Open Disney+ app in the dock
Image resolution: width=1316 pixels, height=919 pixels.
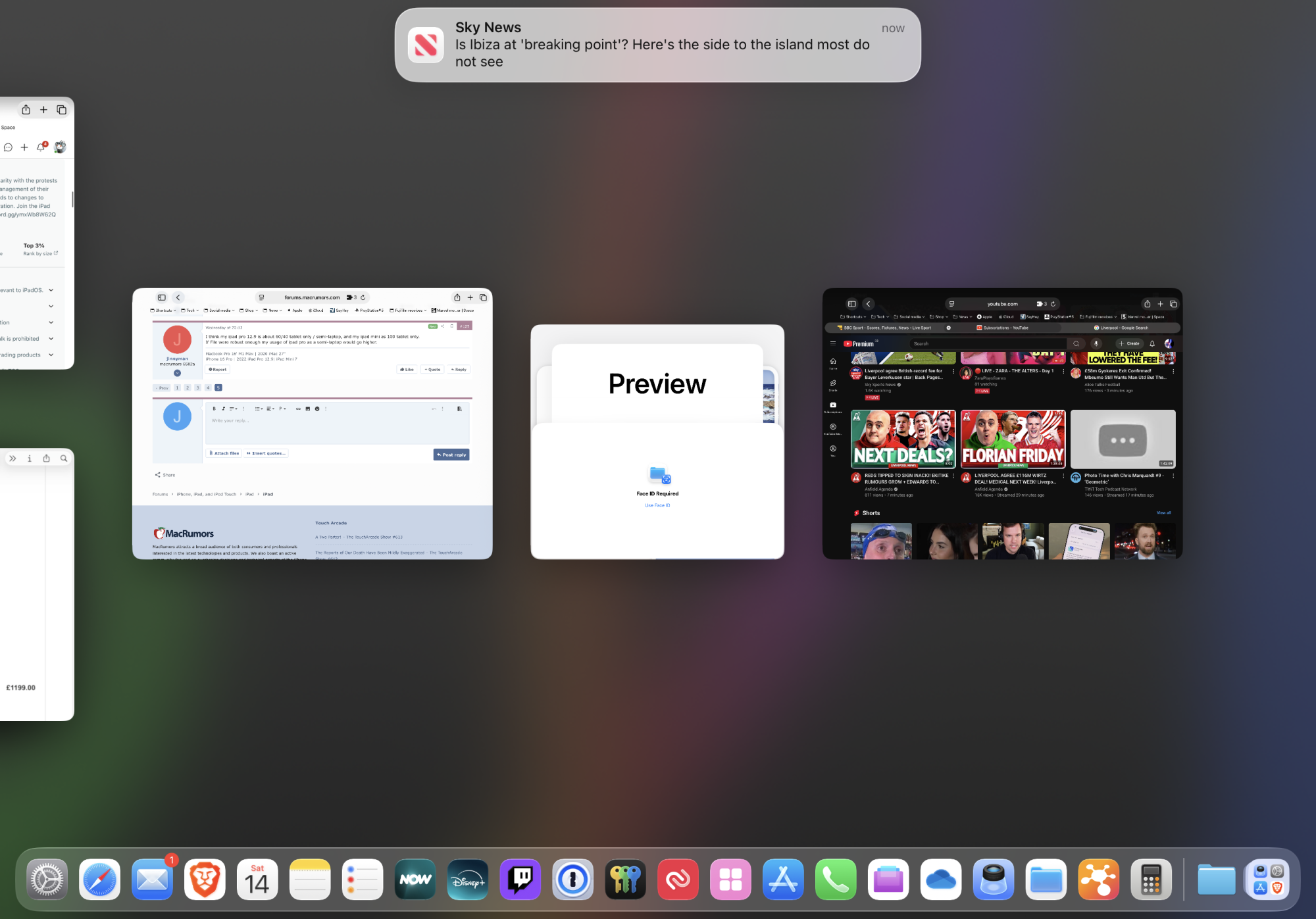(467, 880)
